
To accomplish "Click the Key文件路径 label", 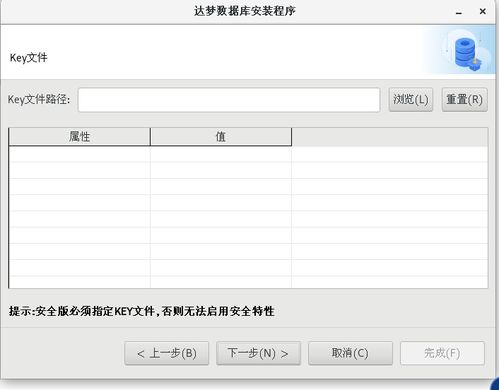I will [39, 99].
